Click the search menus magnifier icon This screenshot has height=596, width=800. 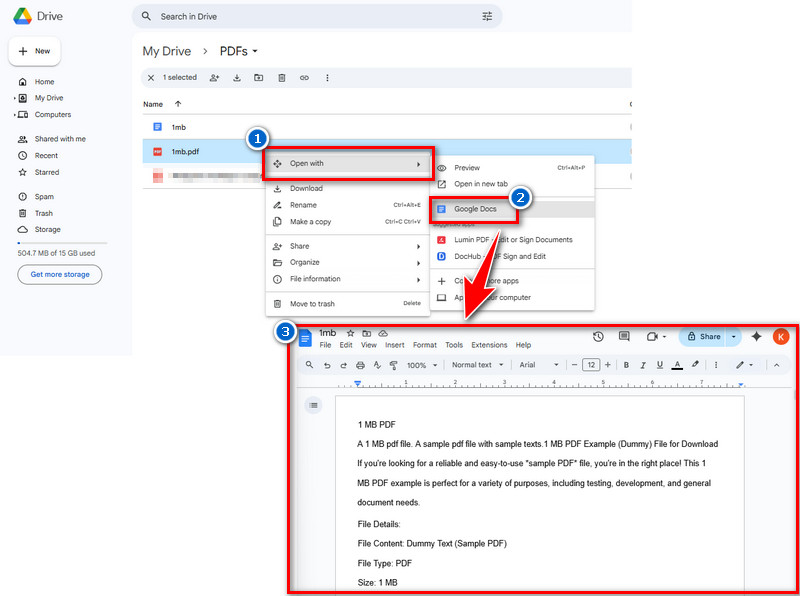[309, 365]
